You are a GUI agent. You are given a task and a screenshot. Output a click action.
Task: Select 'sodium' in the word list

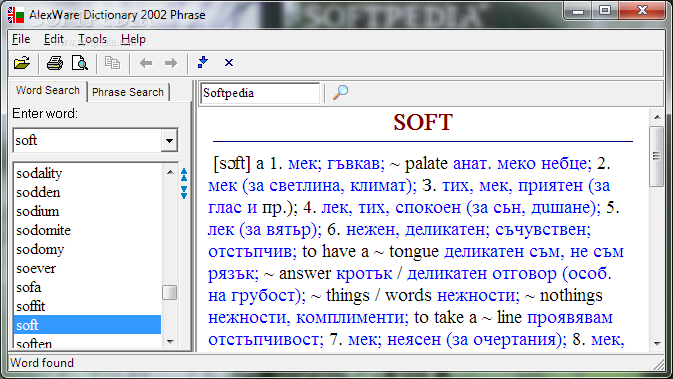[x=88, y=211]
